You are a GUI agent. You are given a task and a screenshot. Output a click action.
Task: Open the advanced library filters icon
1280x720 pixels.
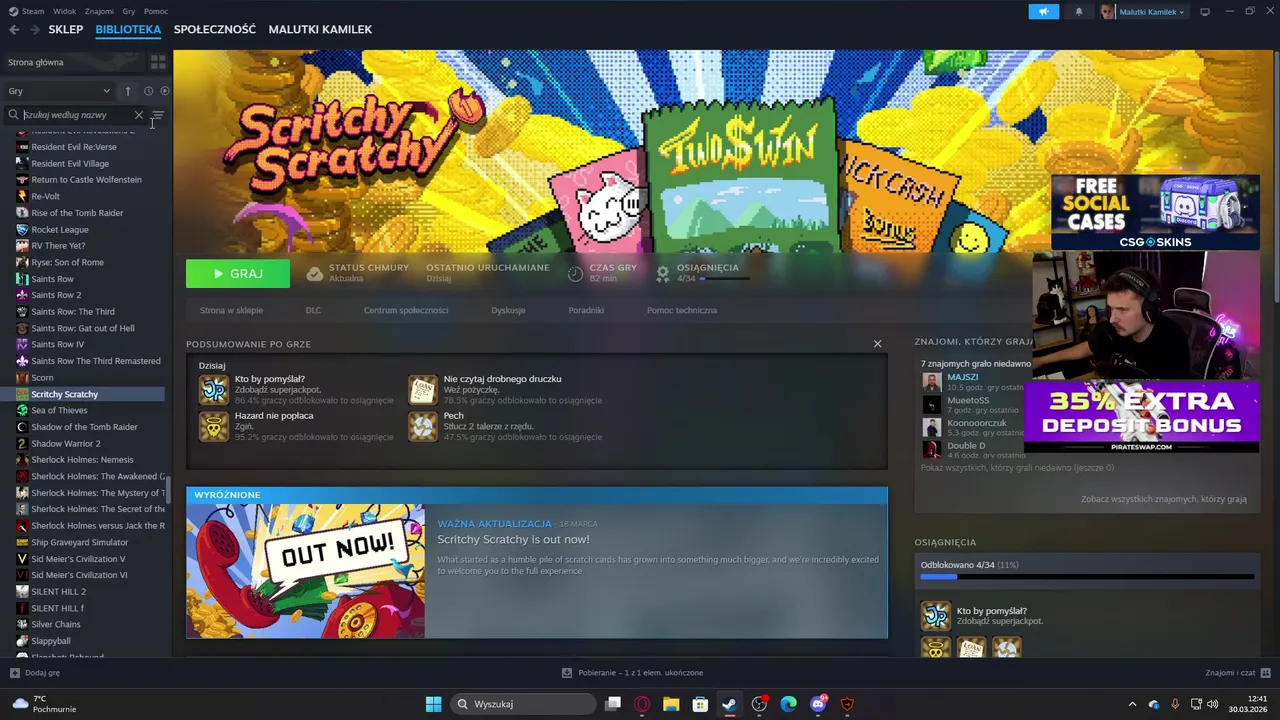pyautogui.click(x=157, y=115)
